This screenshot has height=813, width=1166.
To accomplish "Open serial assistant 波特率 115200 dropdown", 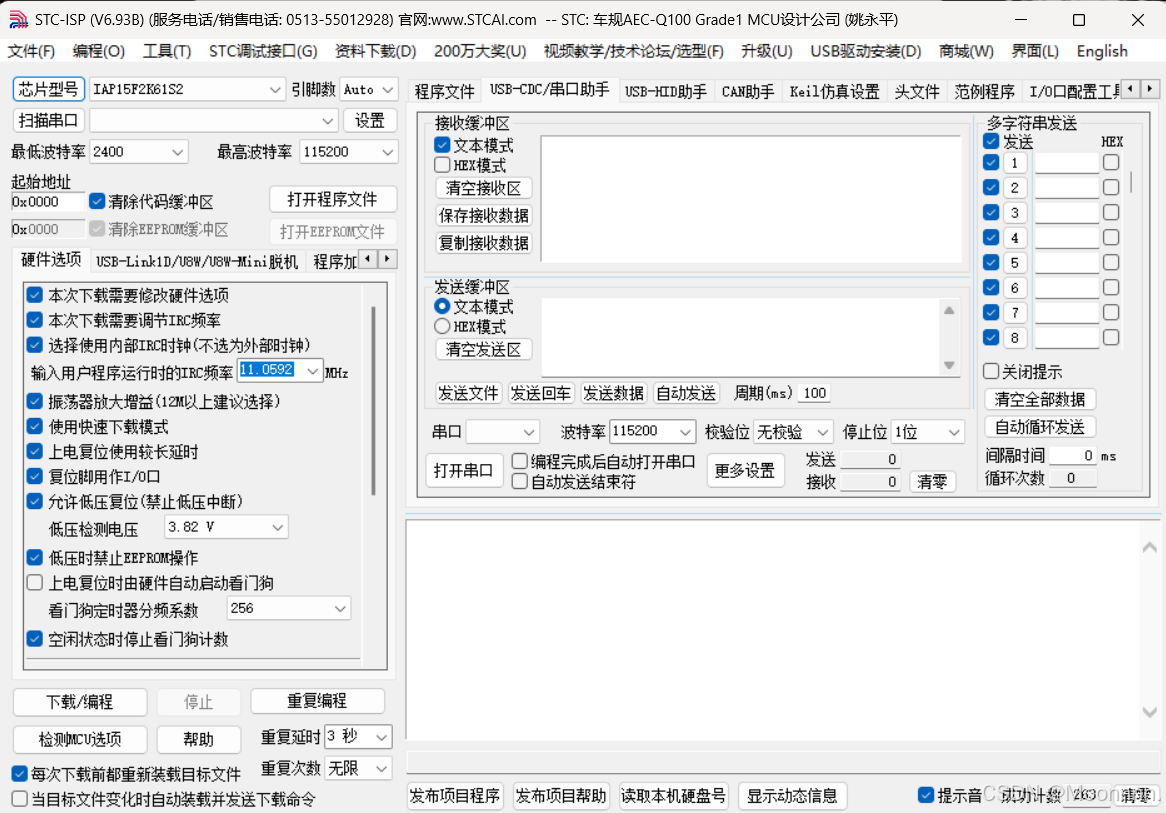I will pos(685,431).
